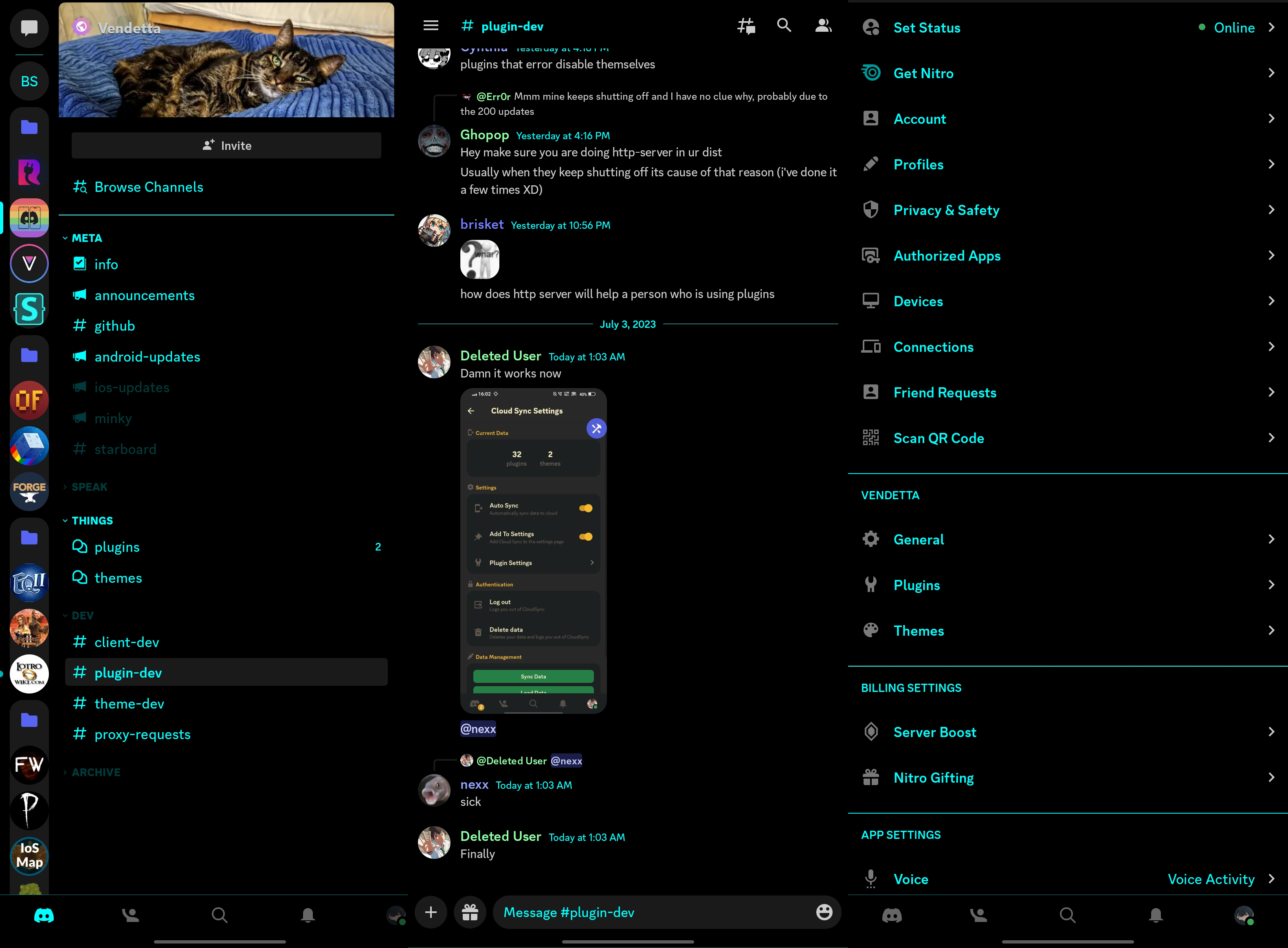Screen dimensions: 1288x948
Task: Click Browse Channels link
Action: [x=148, y=187]
